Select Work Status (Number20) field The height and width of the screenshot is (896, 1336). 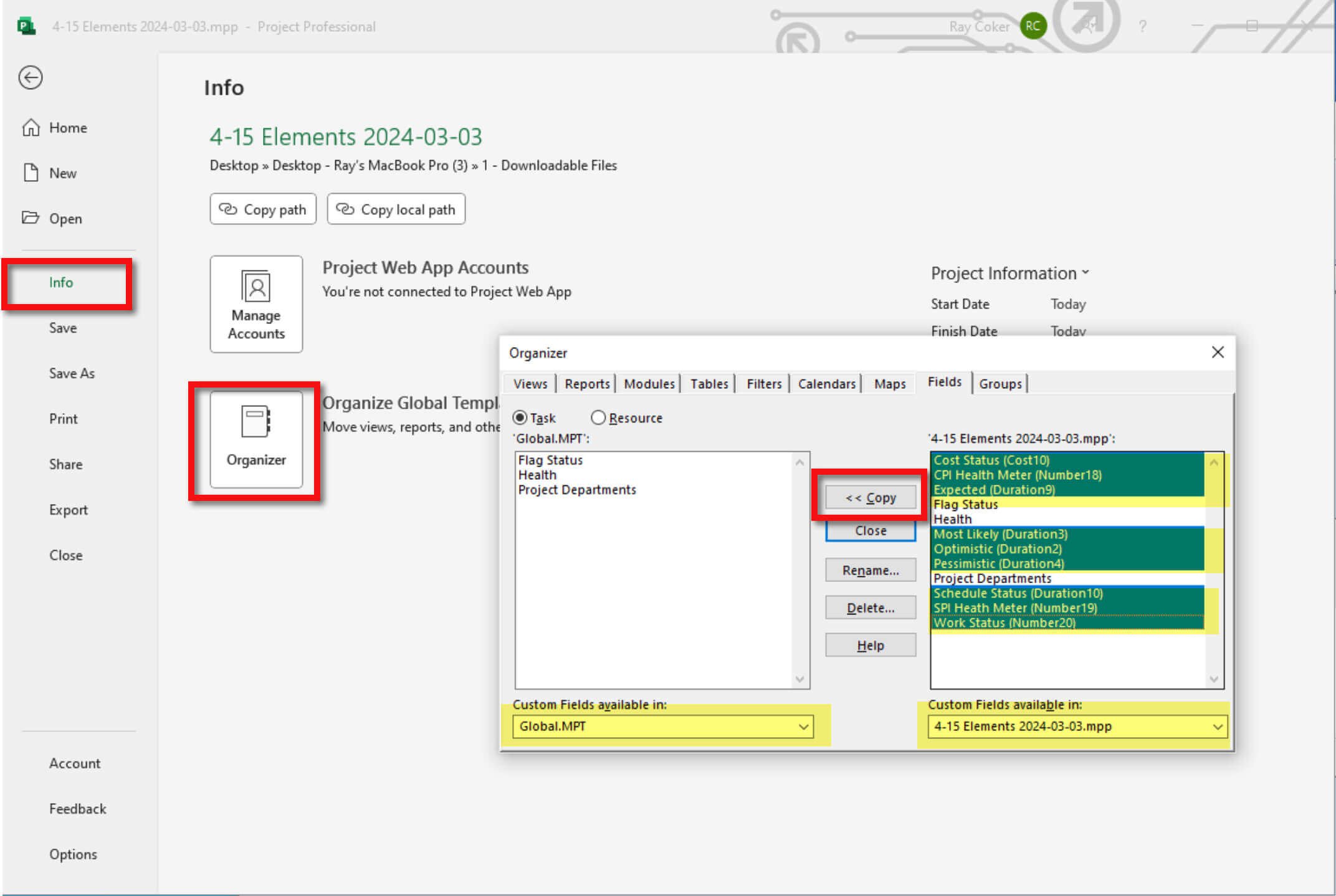click(x=1068, y=623)
